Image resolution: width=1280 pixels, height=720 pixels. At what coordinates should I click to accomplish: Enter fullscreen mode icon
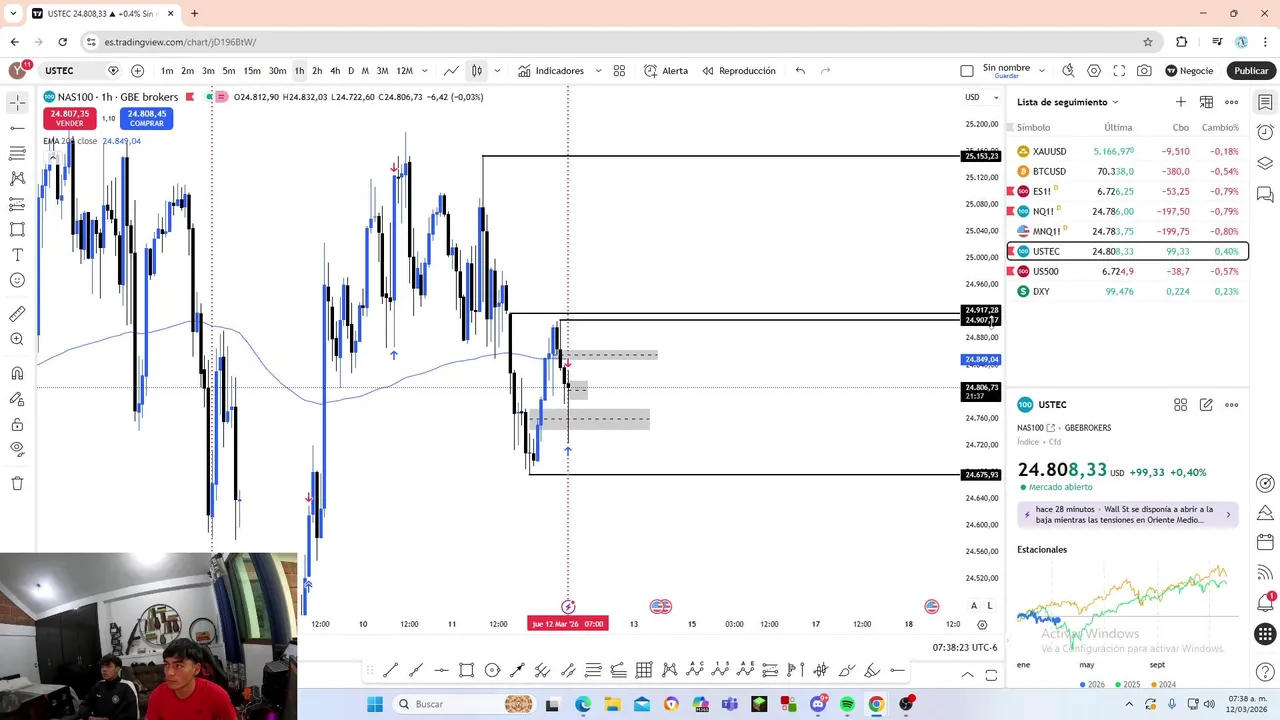click(x=1119, y=71)
